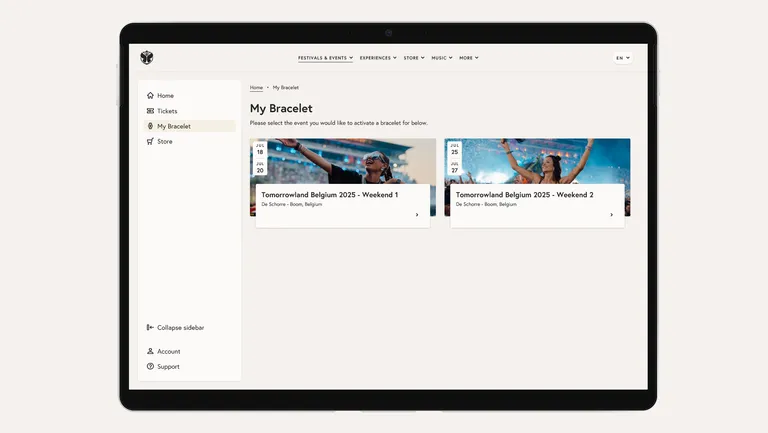Open Tickets in the sidebar
Screen dimensions: 768x433
(x=190, y=111)
